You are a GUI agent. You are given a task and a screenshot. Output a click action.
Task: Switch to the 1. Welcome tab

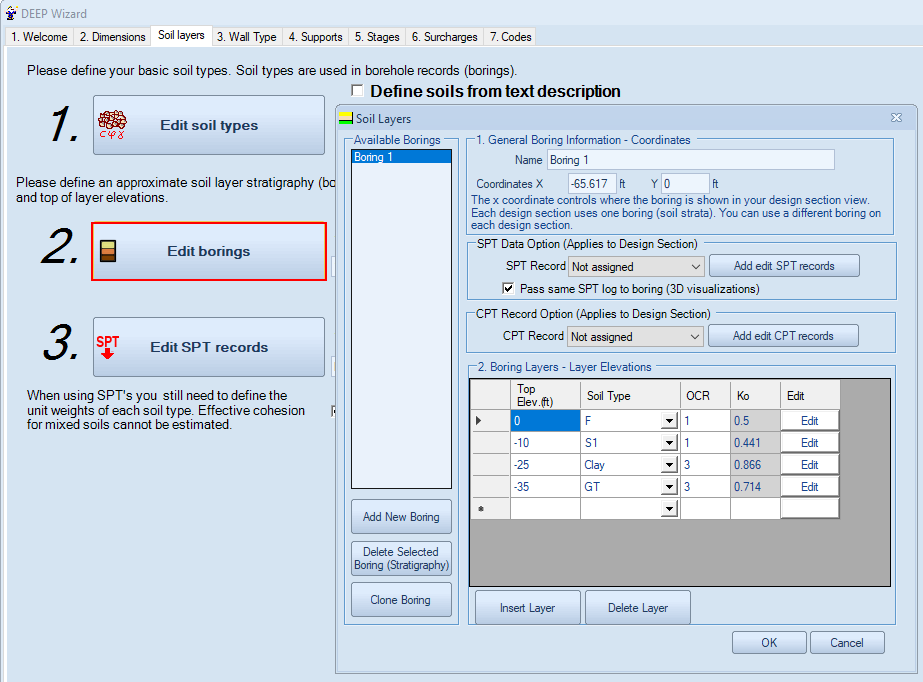click(39, 36)
